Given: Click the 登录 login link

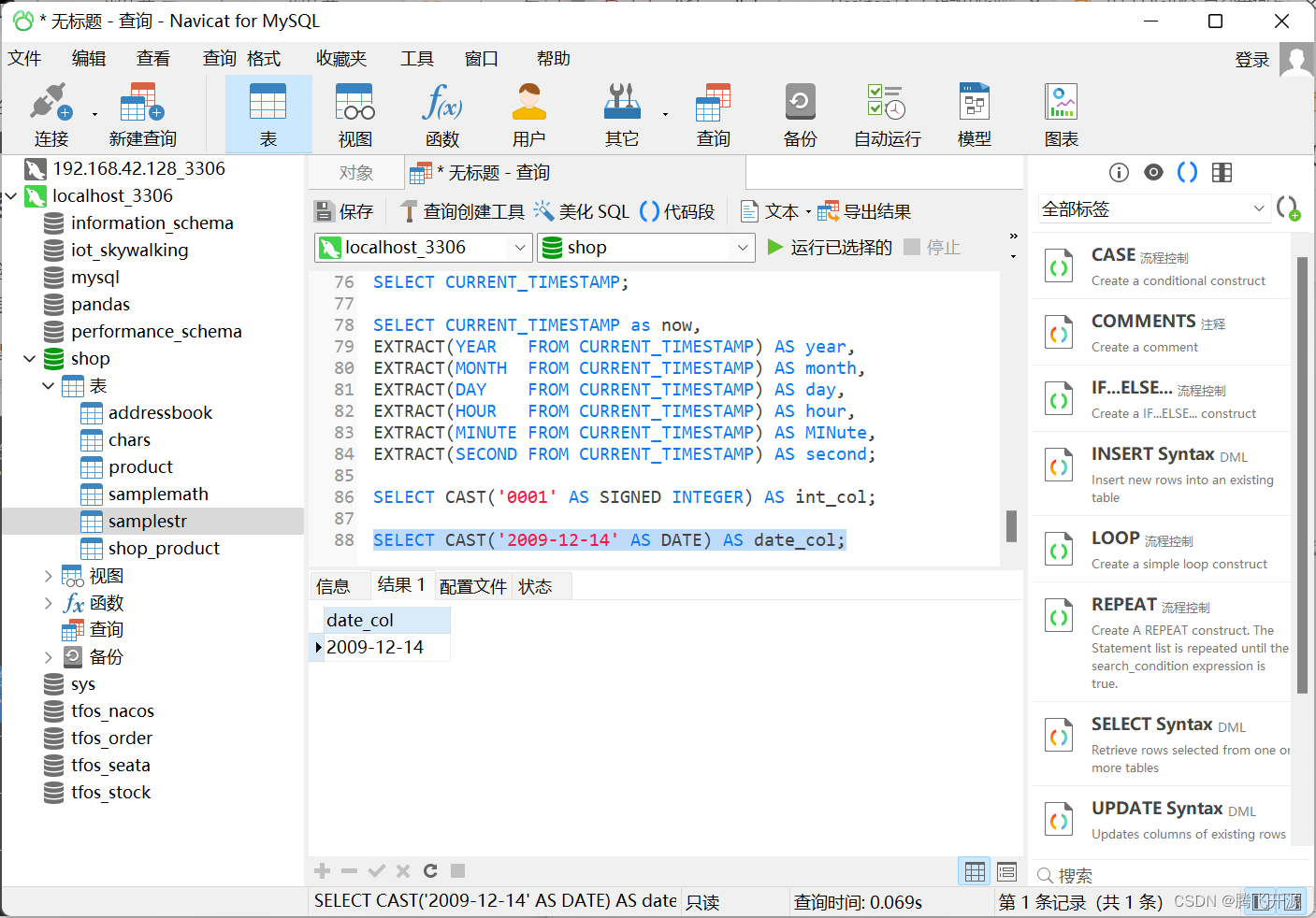Looking at the screenshot, I should point(1252,60).
